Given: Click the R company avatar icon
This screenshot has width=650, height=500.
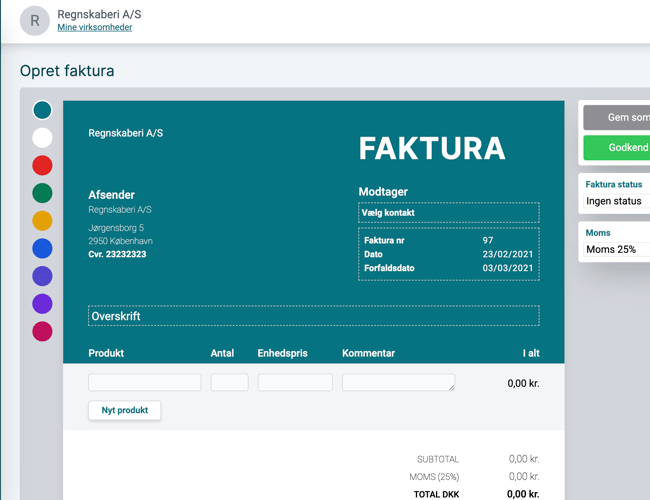Looking at the screenshot, I should [36, 20].
